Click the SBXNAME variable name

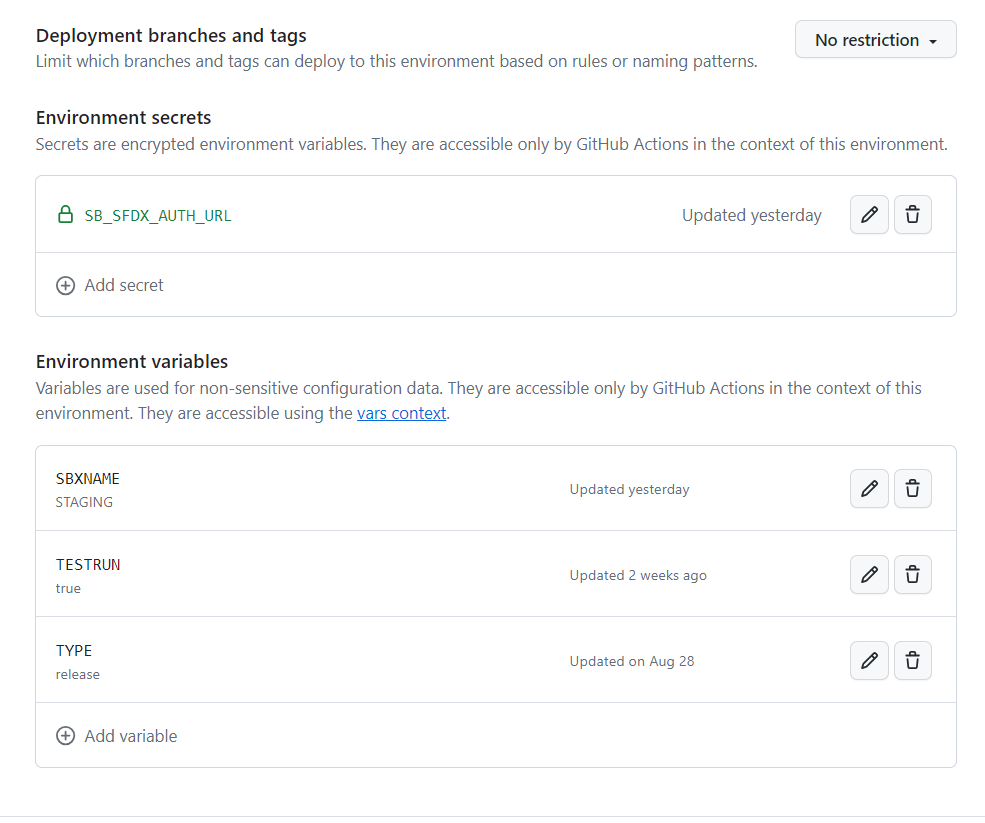88,479
